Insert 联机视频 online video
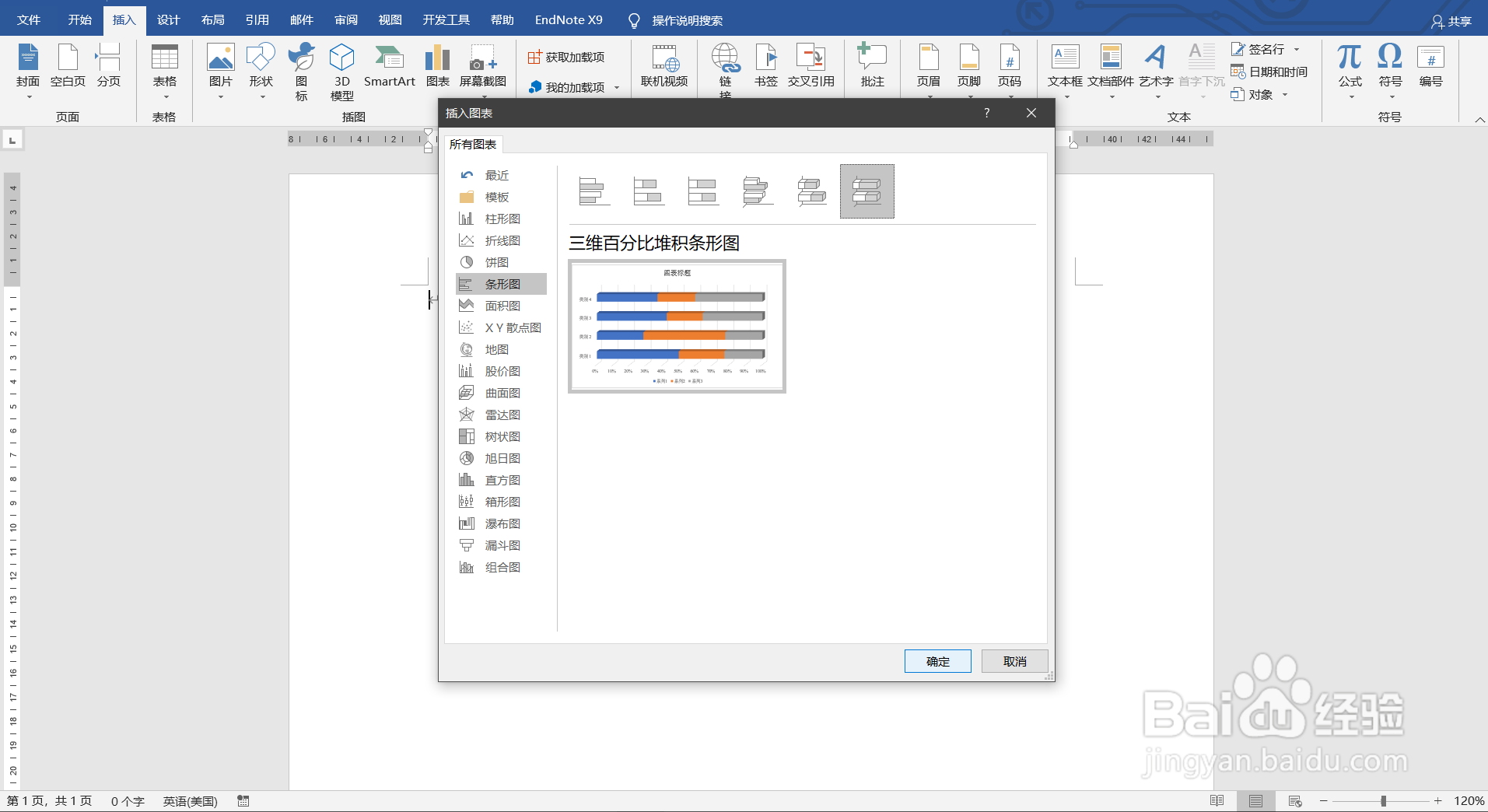Image resolution: width=1488 pixels, height=812 pixels. pos(663,65)
